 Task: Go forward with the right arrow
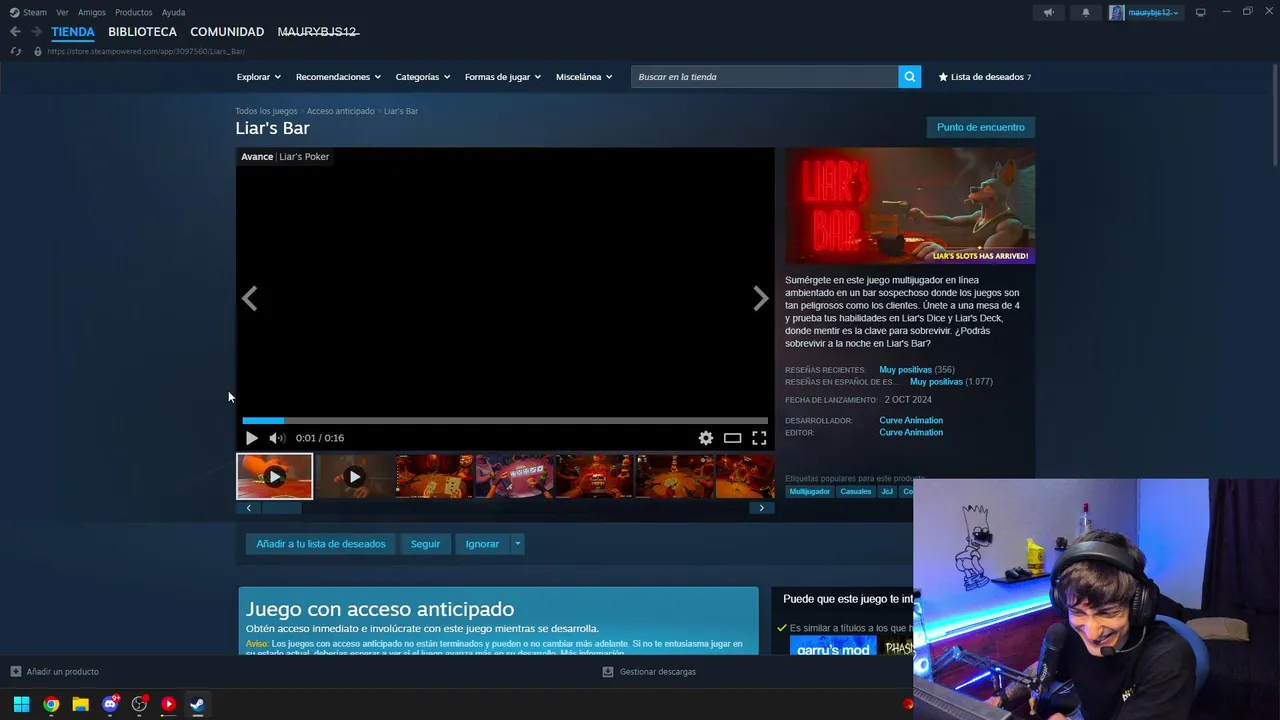click(x=36, y=32)
